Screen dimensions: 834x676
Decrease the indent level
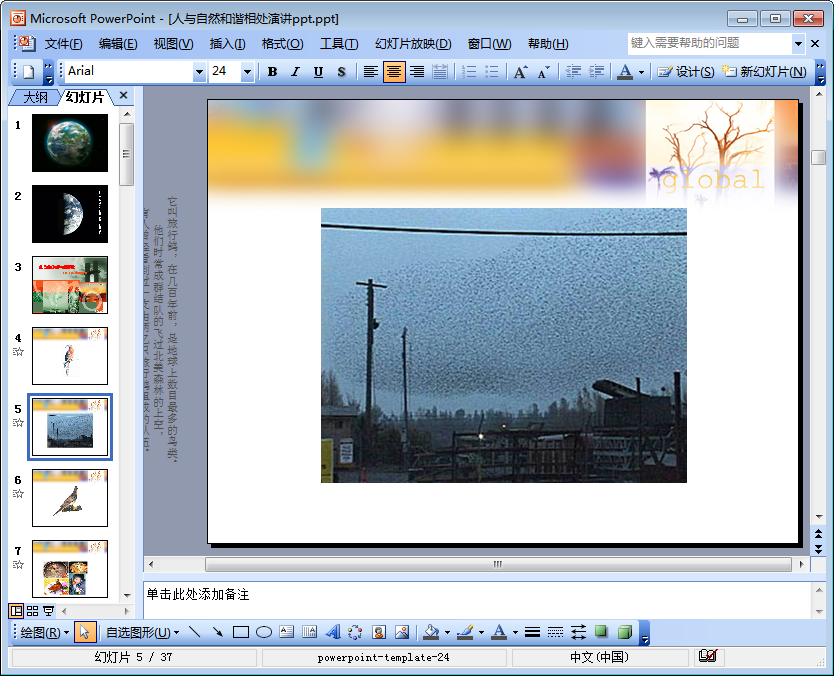tap(572, 72)
